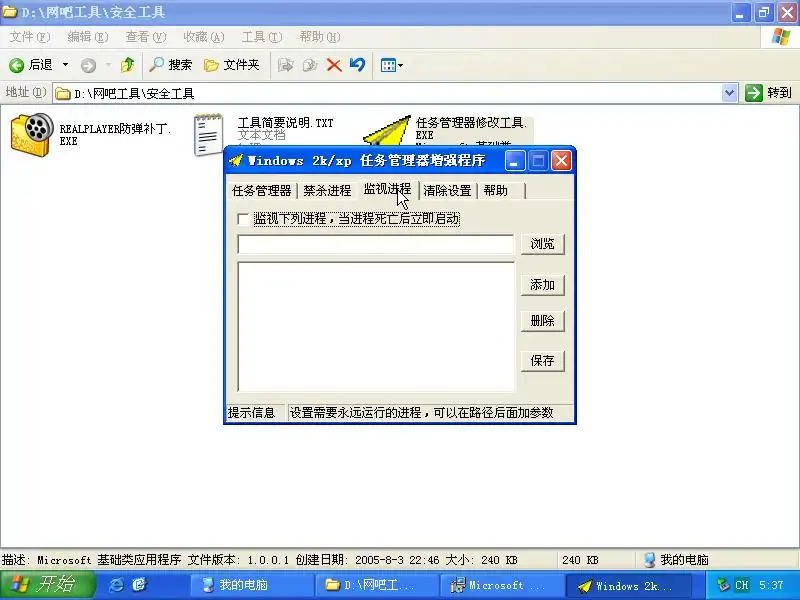Viewport: 800px width, 600px height.
Task: Click the 工具简要说明.TXT file name
Action: pyautogui.click(x=285, y=123)
